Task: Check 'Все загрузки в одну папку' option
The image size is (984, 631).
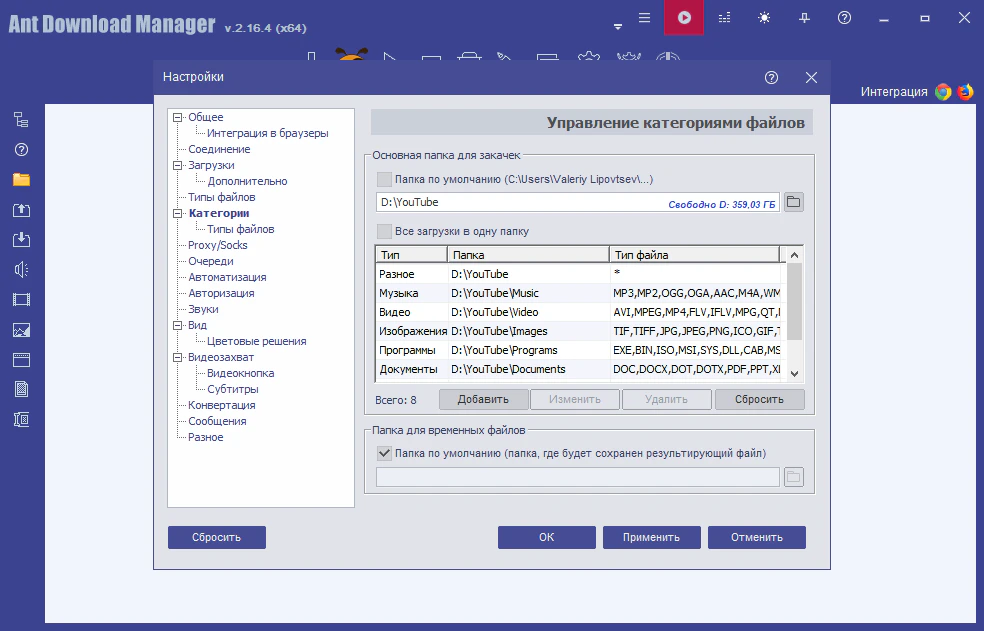Action: point(384,231)
